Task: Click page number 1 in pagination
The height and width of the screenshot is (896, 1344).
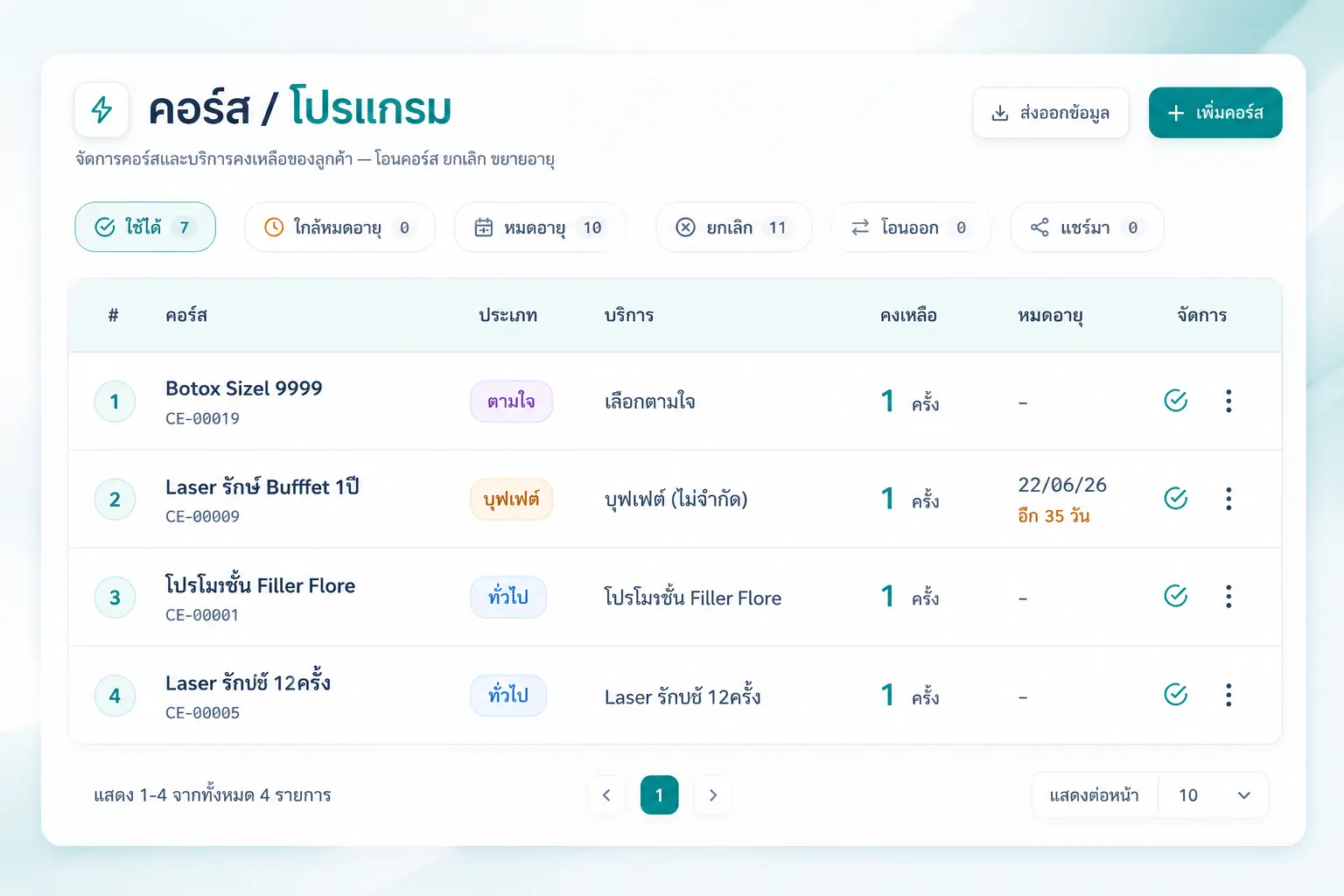Action: [x=660, y=795]
